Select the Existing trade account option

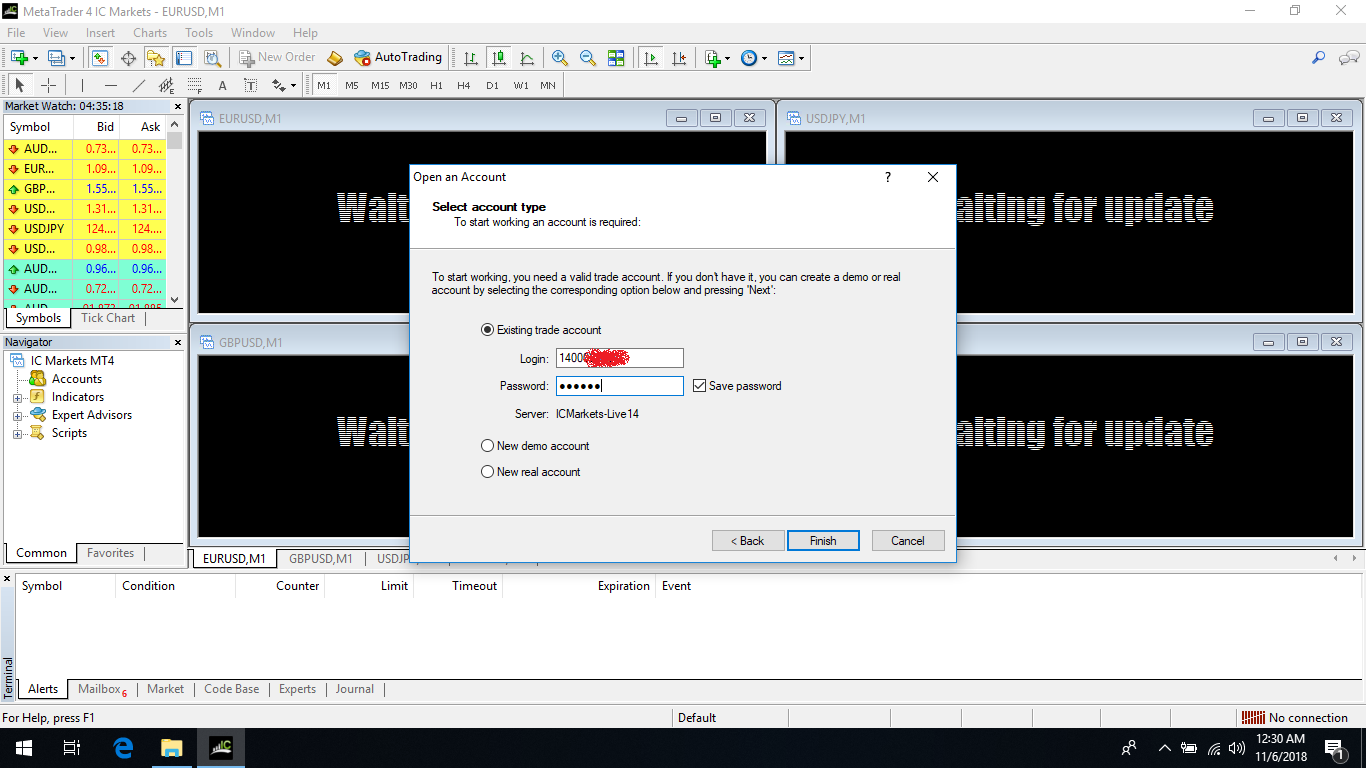(x=541, y=330)
